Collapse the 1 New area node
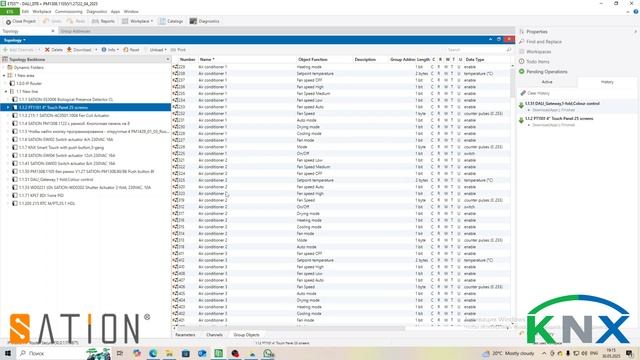640x360 pixels. [4, 76]
